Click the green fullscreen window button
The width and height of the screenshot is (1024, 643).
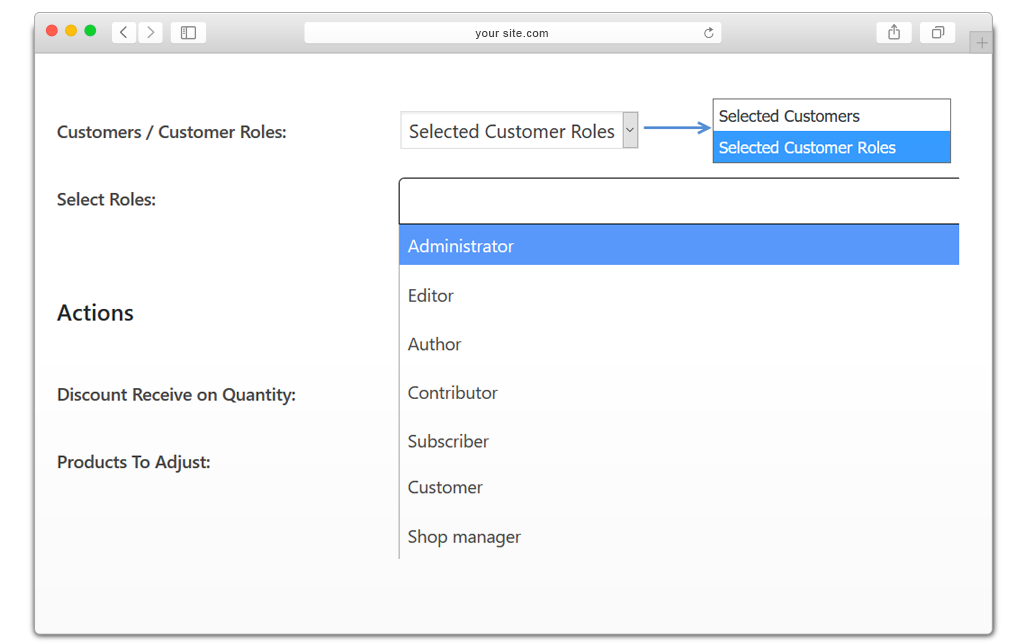[91, 31]
